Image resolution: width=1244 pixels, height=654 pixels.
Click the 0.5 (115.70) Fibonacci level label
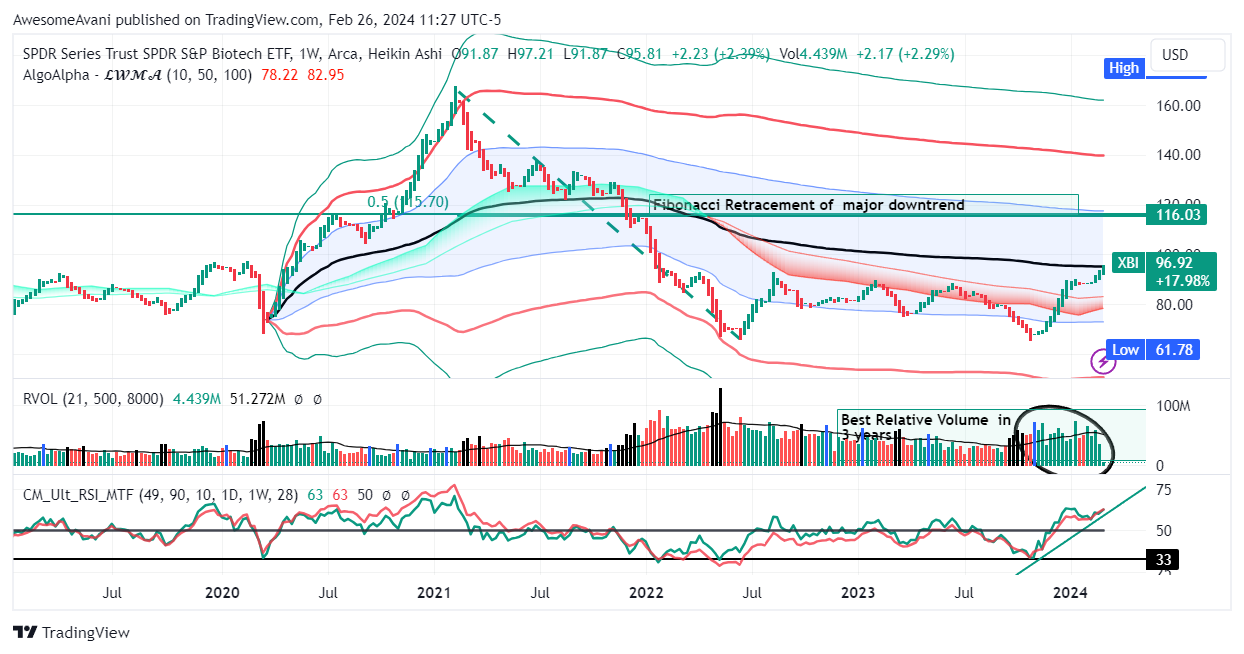pyautogui.click(x=408, y=202)
